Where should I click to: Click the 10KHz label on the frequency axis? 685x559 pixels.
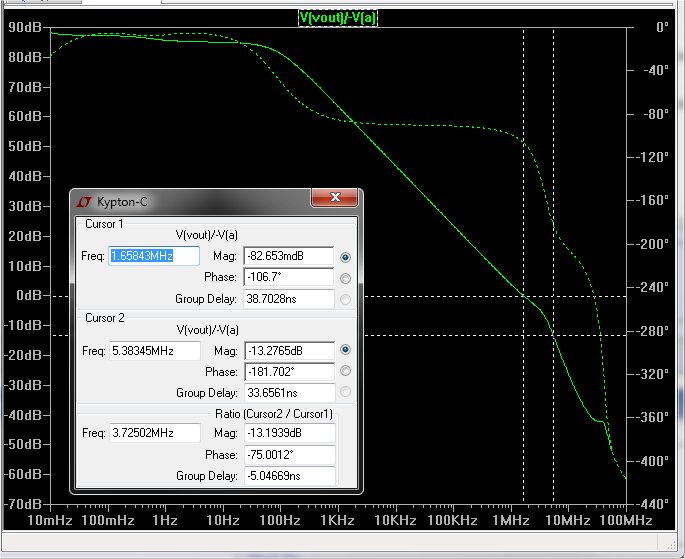pyautogui.click(x=395, y=521)
